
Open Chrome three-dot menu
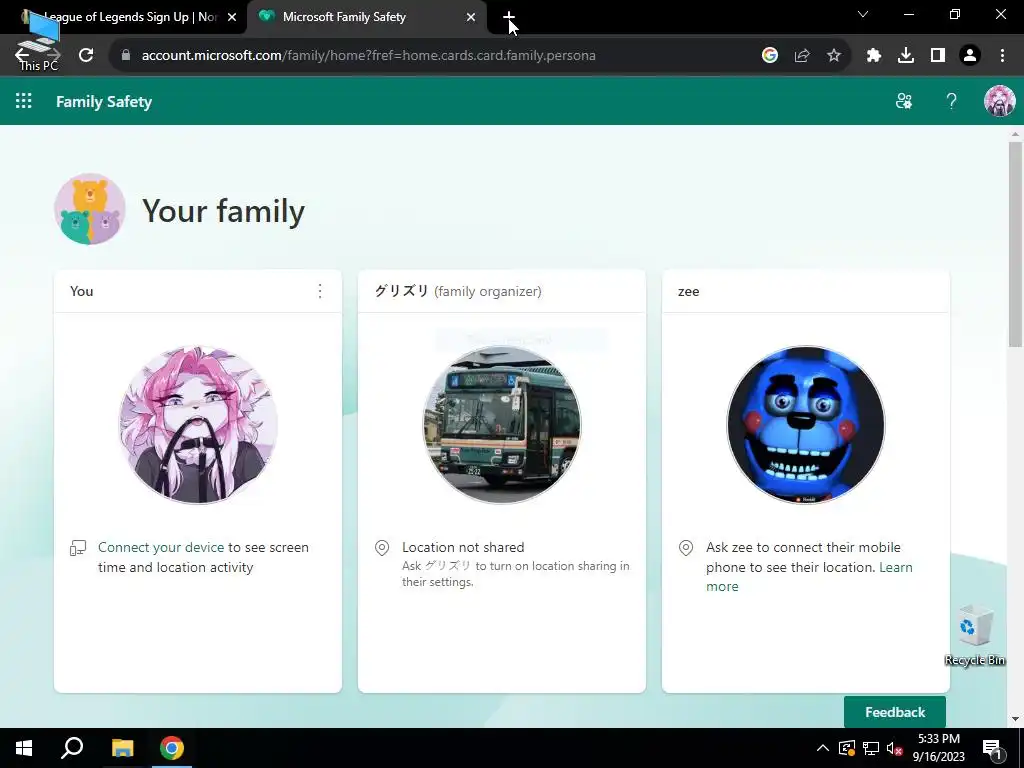pos(1002,56)
